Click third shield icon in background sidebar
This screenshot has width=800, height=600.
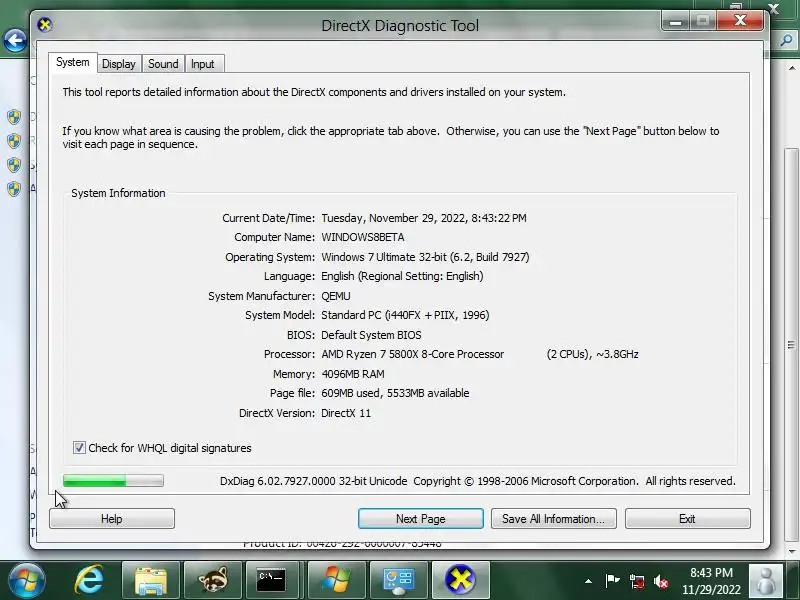point(14,165)
